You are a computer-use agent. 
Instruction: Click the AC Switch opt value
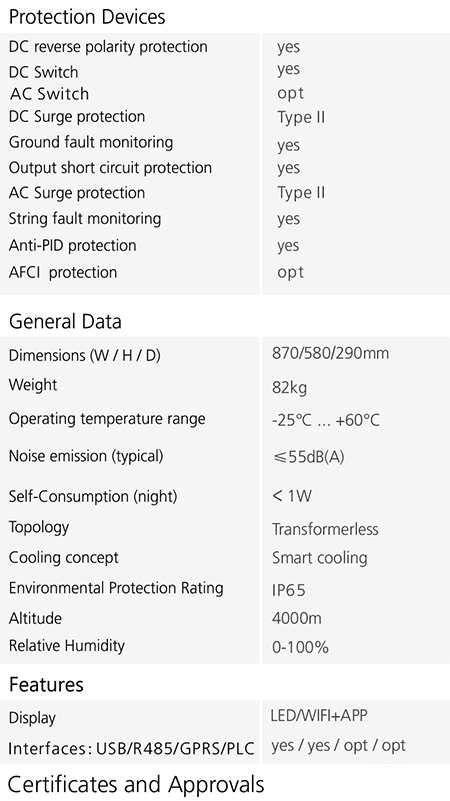[291, 93]
